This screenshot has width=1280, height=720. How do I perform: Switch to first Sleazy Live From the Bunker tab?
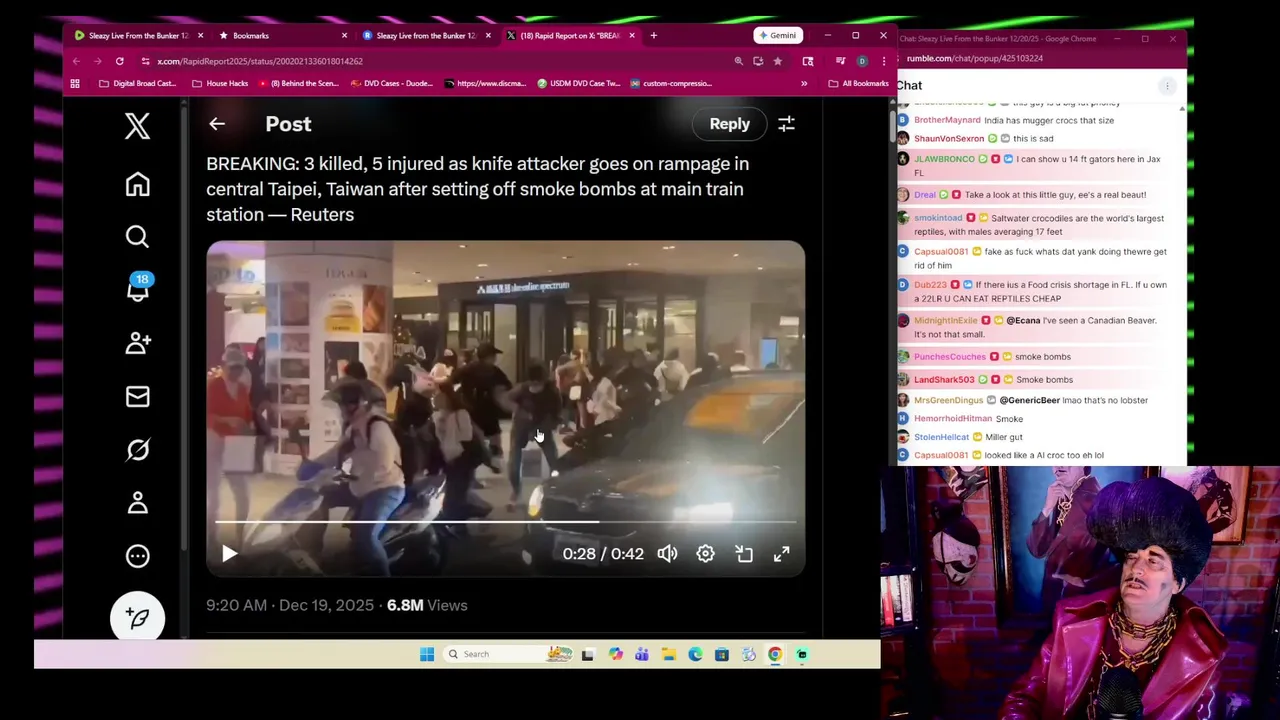(x=139, y=35)
